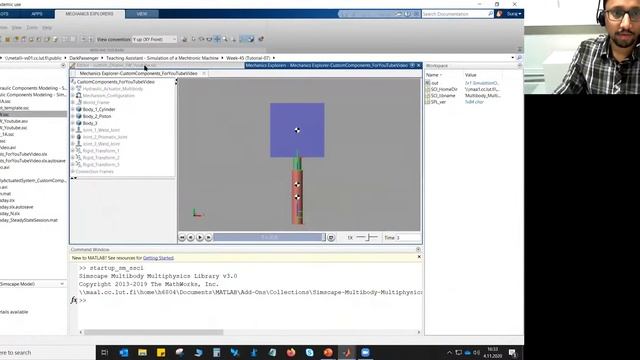Open the View convention dropdown
Image resolution: width=640 pixels, height=360 pixels.
[x=154, y=39]
